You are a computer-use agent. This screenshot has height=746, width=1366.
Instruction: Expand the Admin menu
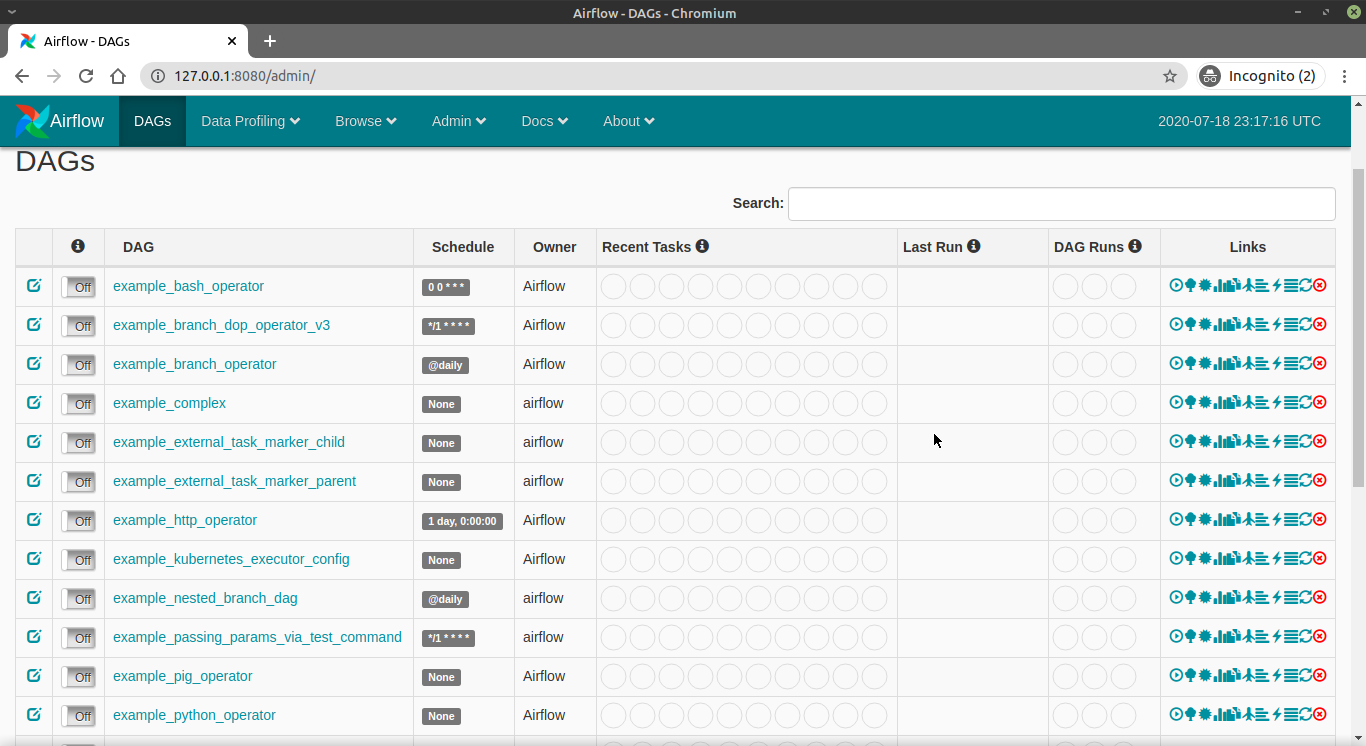(458, 121)
